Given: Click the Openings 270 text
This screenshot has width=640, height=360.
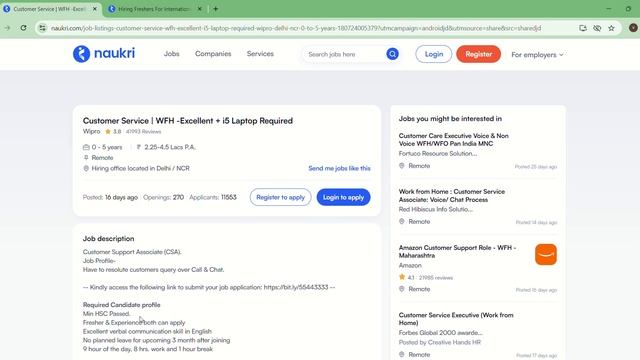Looking at the screenshot, I should coord(163,197).
